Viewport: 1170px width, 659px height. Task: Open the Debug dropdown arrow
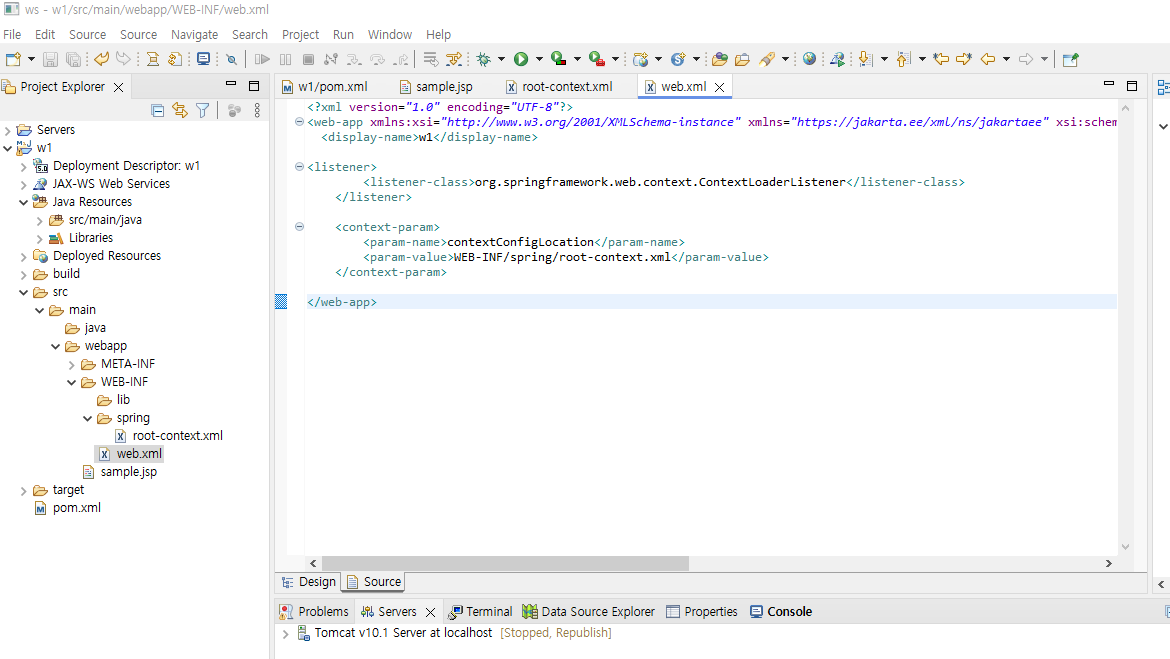pyautogui.click(x=501, y=60)
